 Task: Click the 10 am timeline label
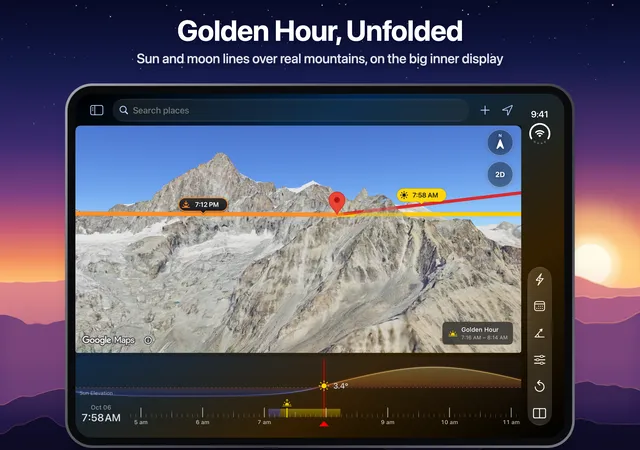[x=449, y=422]
